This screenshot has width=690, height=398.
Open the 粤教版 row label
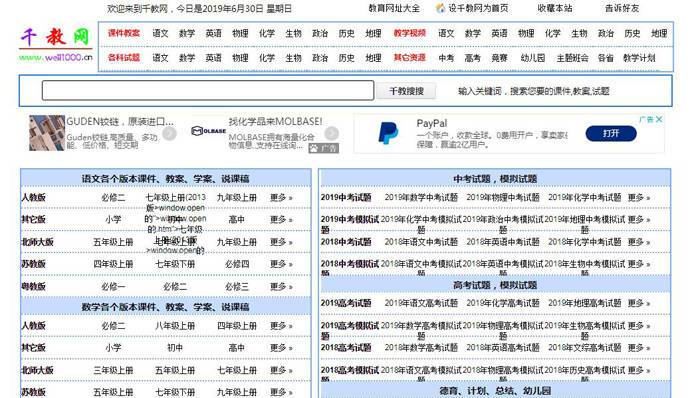point(33,287)
